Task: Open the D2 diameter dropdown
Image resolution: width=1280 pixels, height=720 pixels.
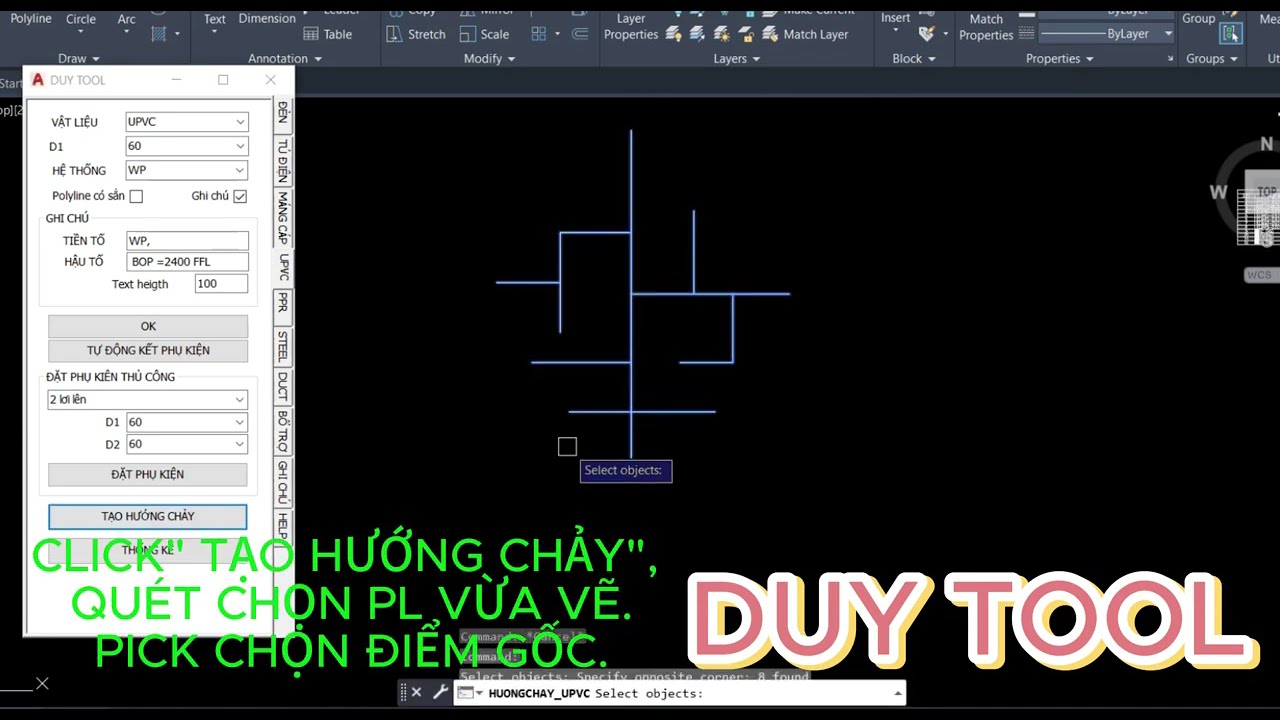Action: point(240,444)
